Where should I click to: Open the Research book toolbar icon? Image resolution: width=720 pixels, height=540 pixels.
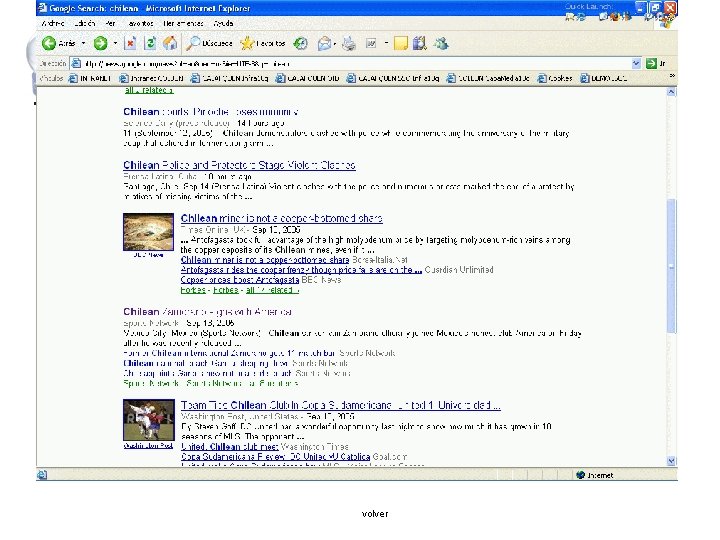coord(420,44)
